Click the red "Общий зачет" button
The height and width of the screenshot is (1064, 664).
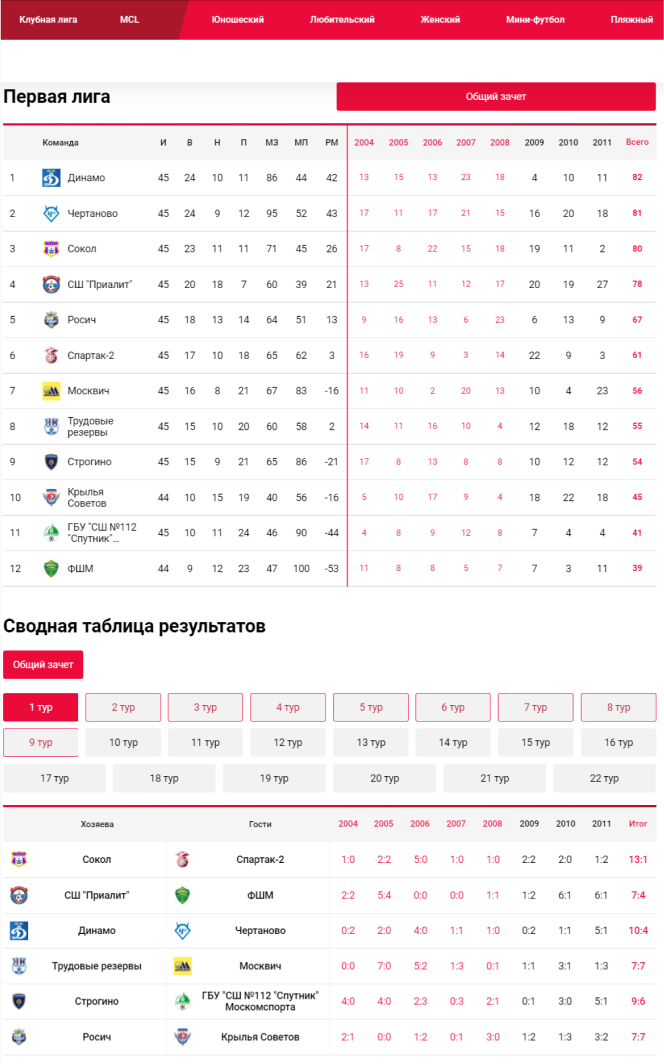tap(497, 96)
